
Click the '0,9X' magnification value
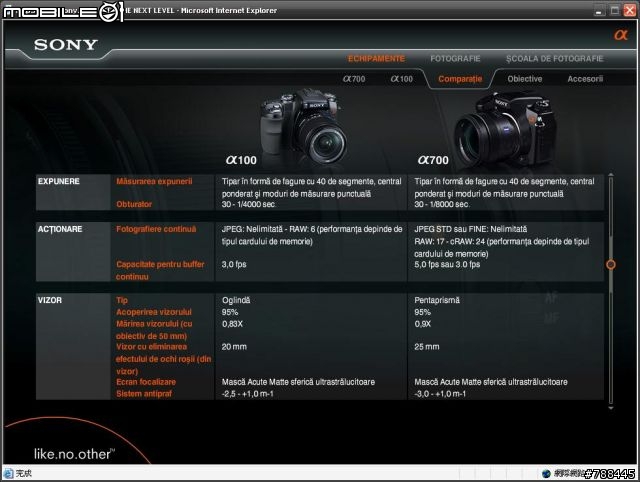tap(422, 324)
